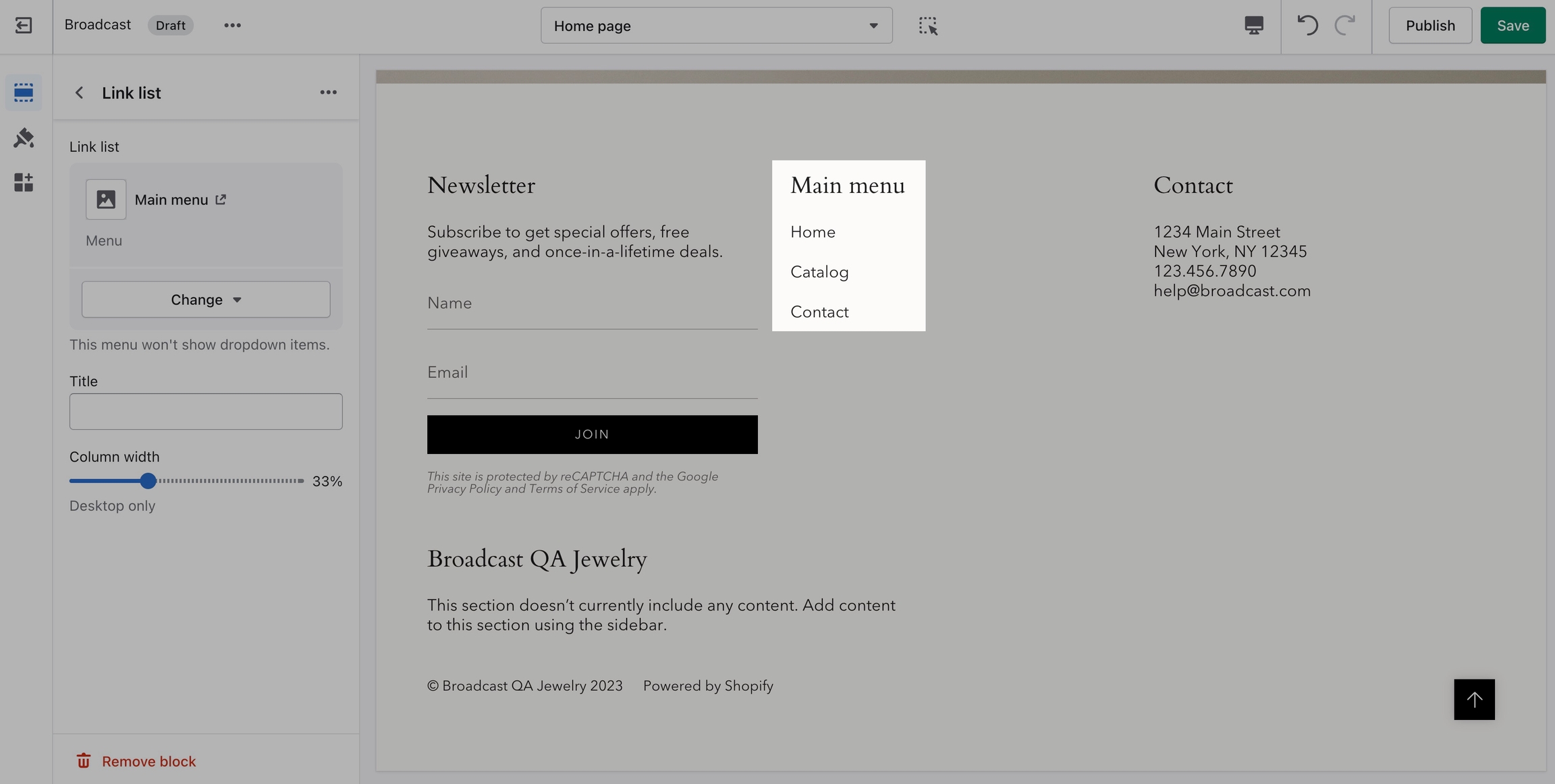Click the redo arrow icon
This screenshot has height=784, width=1555.
pyautogui.click(x=1345, y=26)
